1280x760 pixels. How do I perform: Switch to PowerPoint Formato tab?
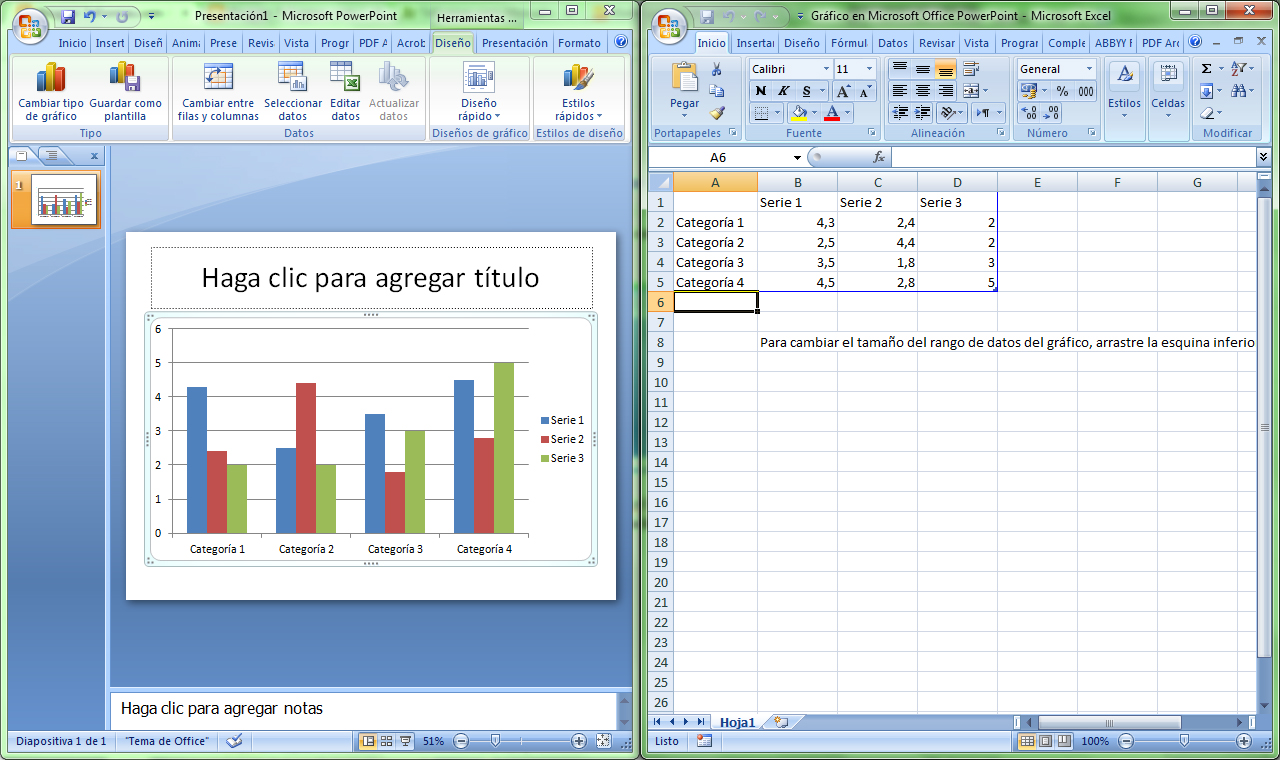tap(579, 43)
